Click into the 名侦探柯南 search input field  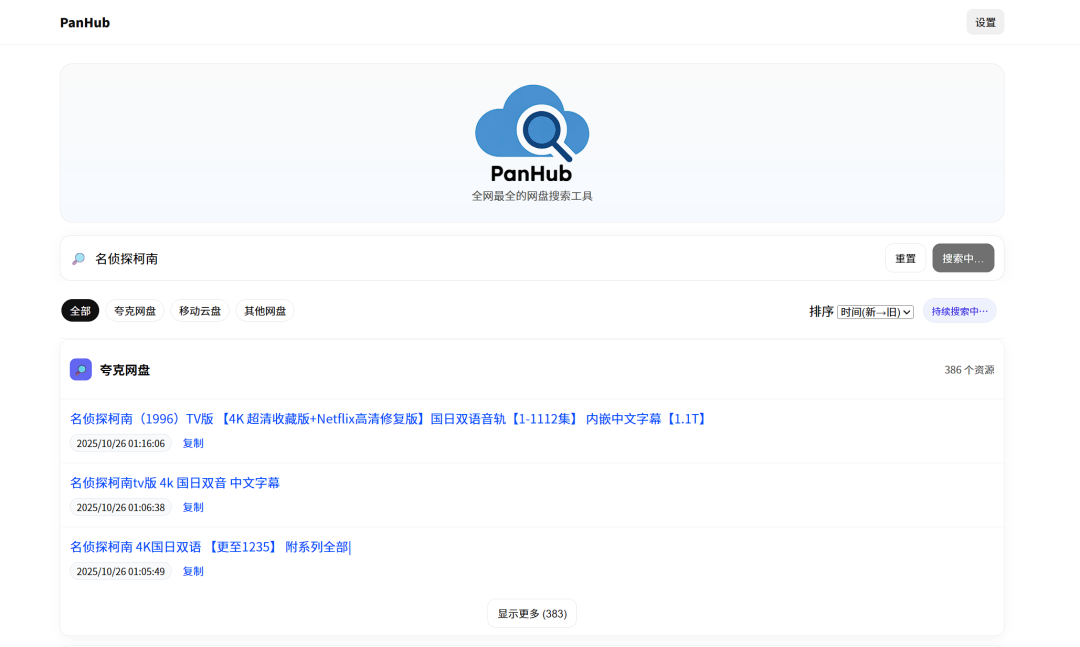click(480, 259)
